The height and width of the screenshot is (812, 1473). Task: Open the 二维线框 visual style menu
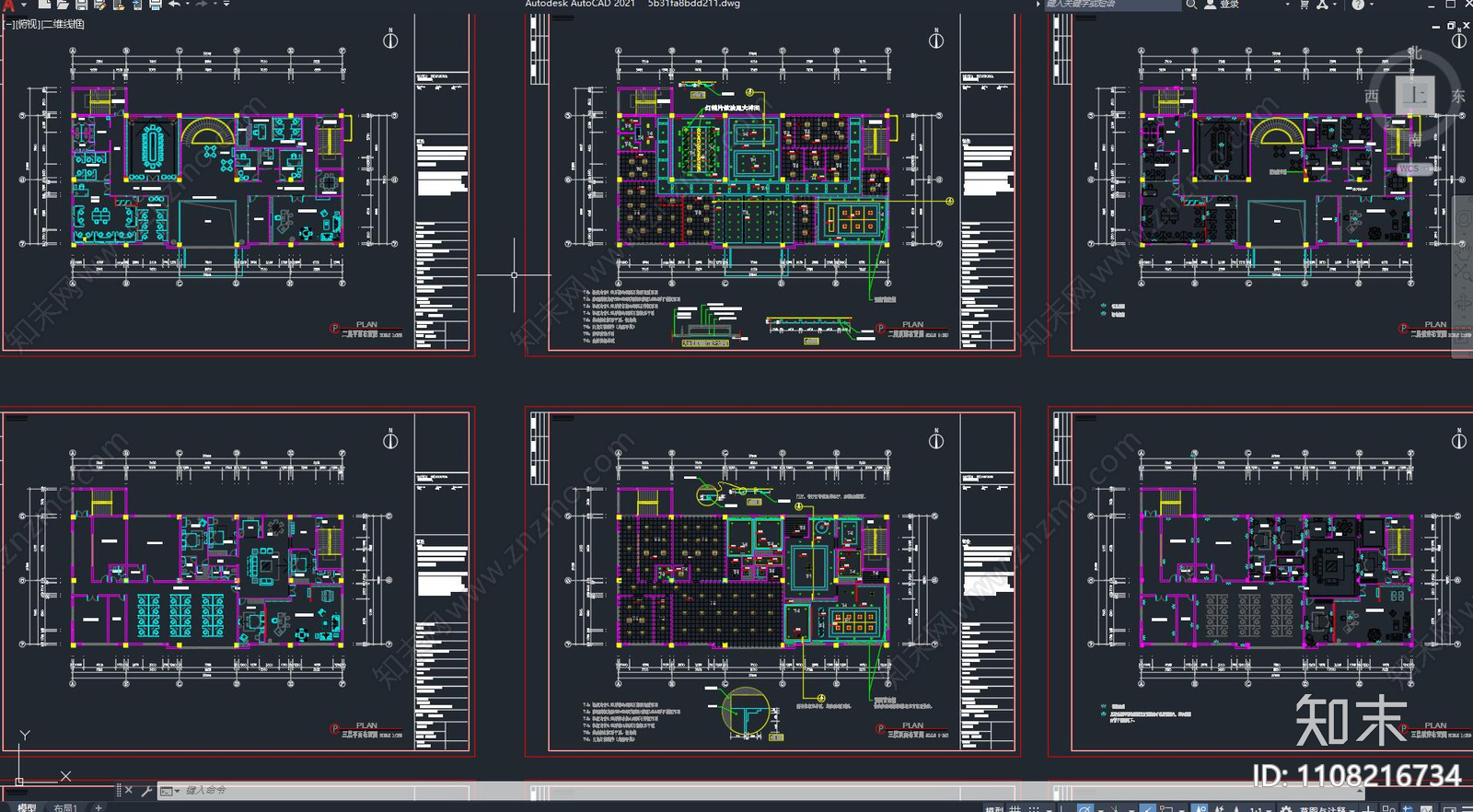(63, 24)
